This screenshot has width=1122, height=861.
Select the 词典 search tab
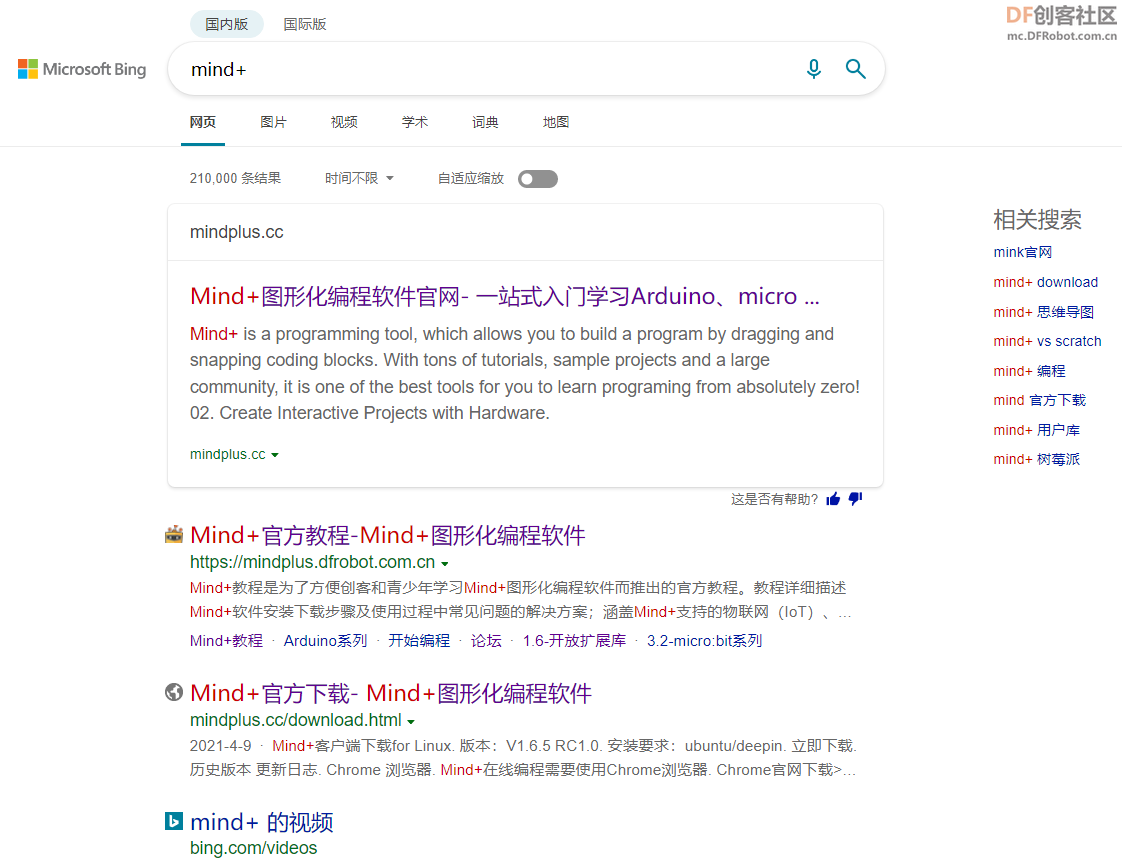tap(485, 122)
